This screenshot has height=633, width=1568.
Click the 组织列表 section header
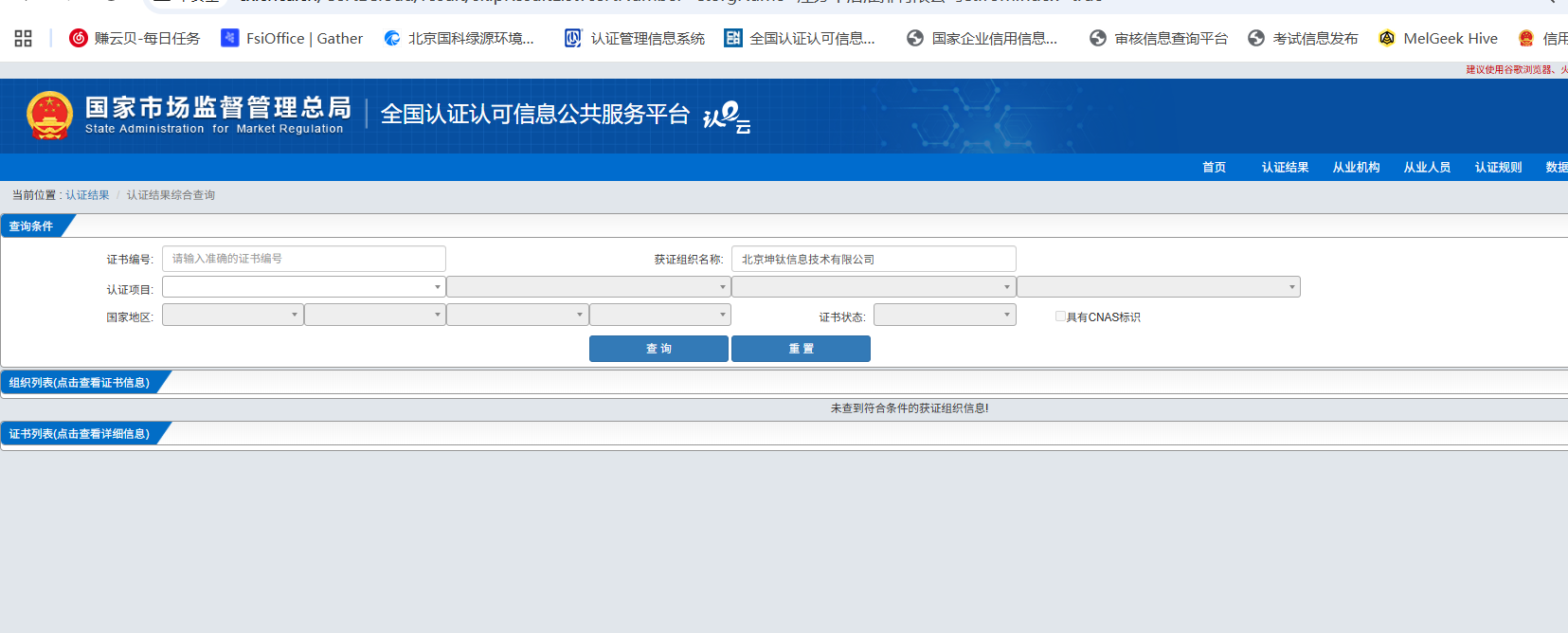80,383
